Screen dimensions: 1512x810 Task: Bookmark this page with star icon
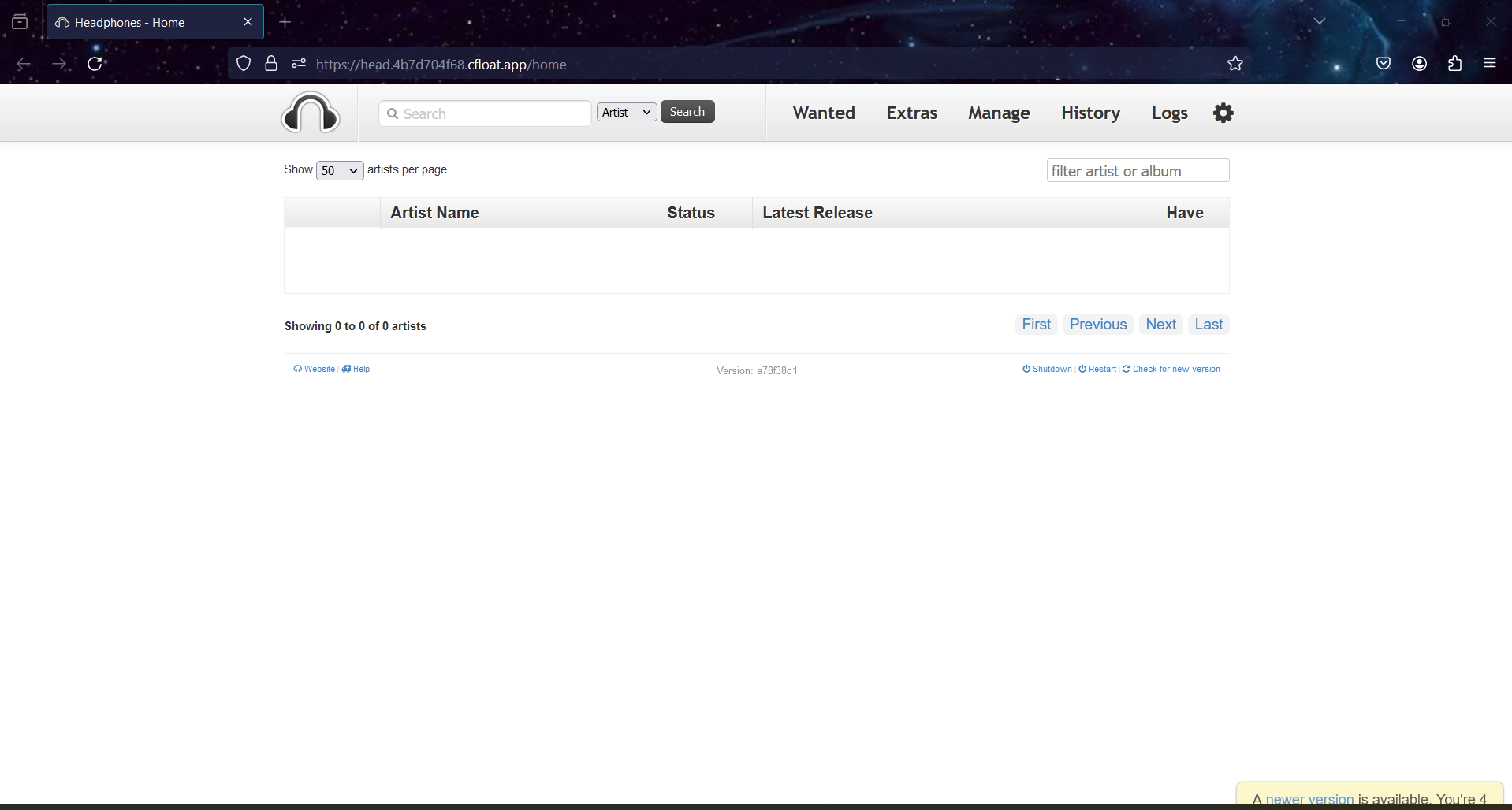point(1235,64)
